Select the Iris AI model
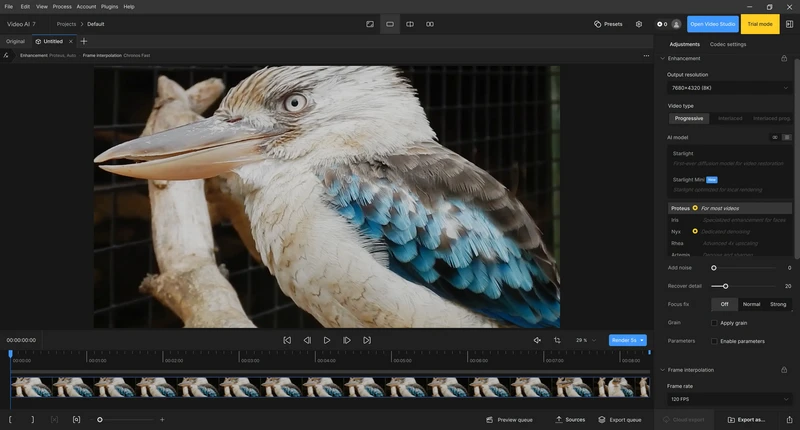Screen dimensions: 800x430 (730, 220)
